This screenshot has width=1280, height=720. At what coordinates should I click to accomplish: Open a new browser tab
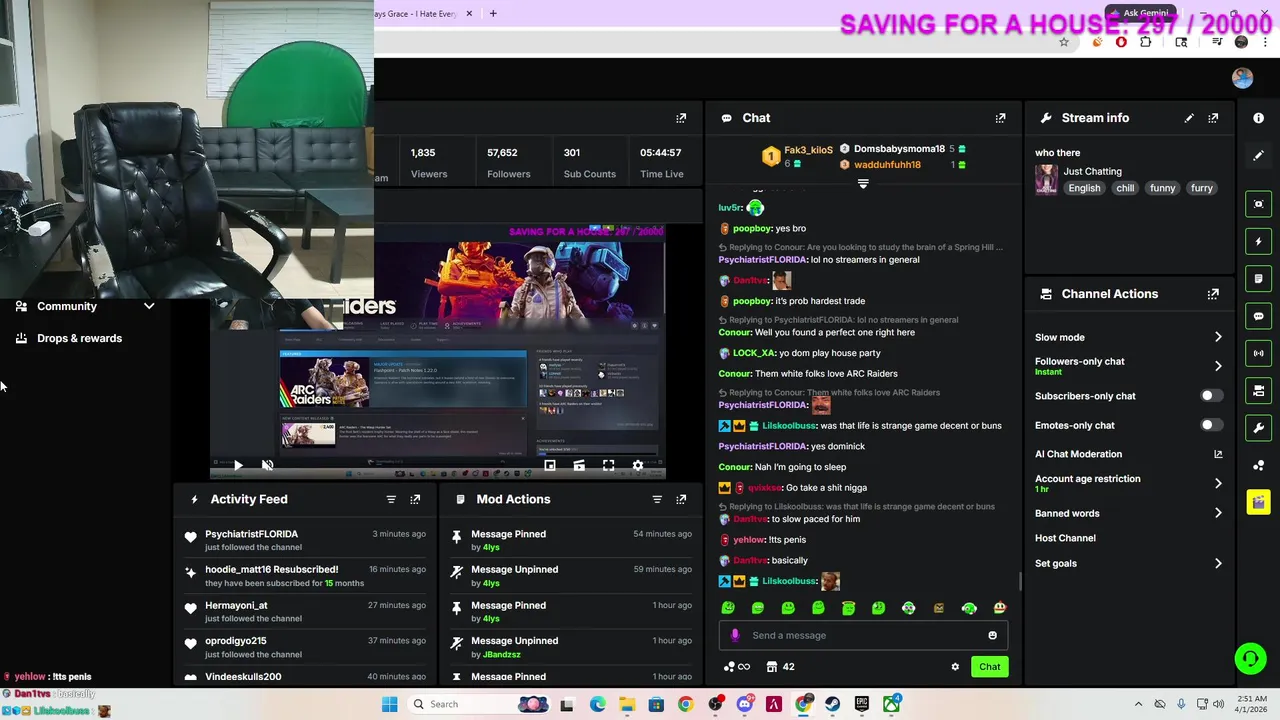tap(493, 13)
